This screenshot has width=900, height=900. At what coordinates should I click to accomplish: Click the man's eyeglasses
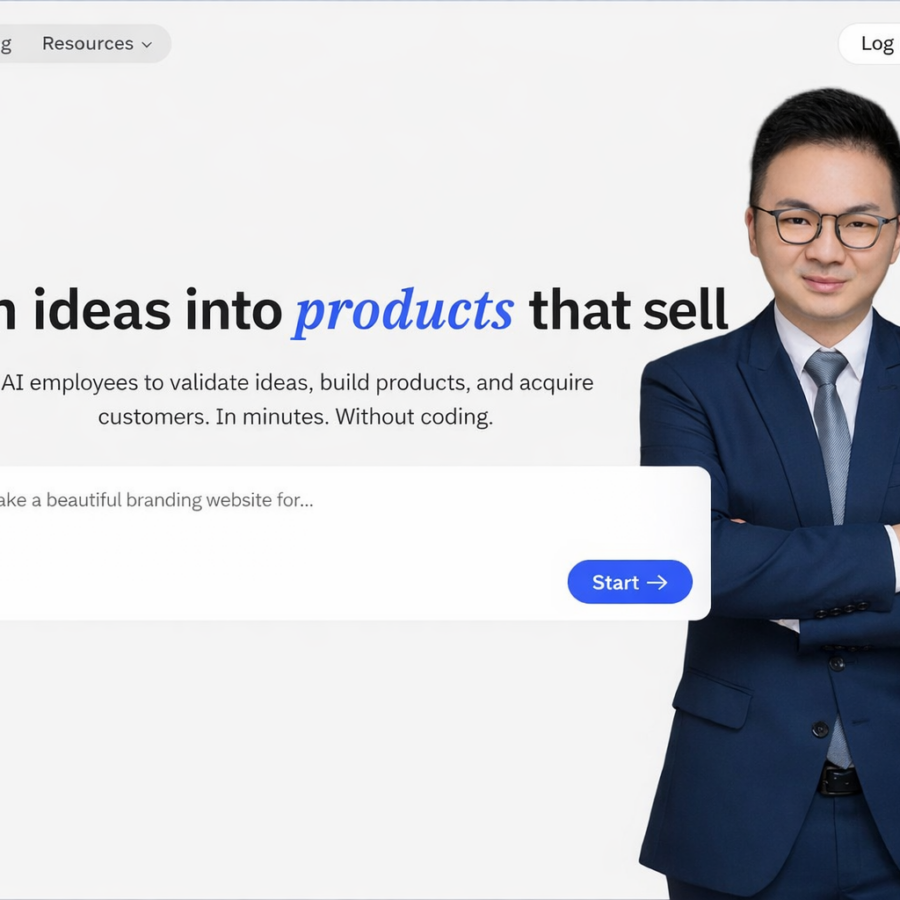coord(827,227)
